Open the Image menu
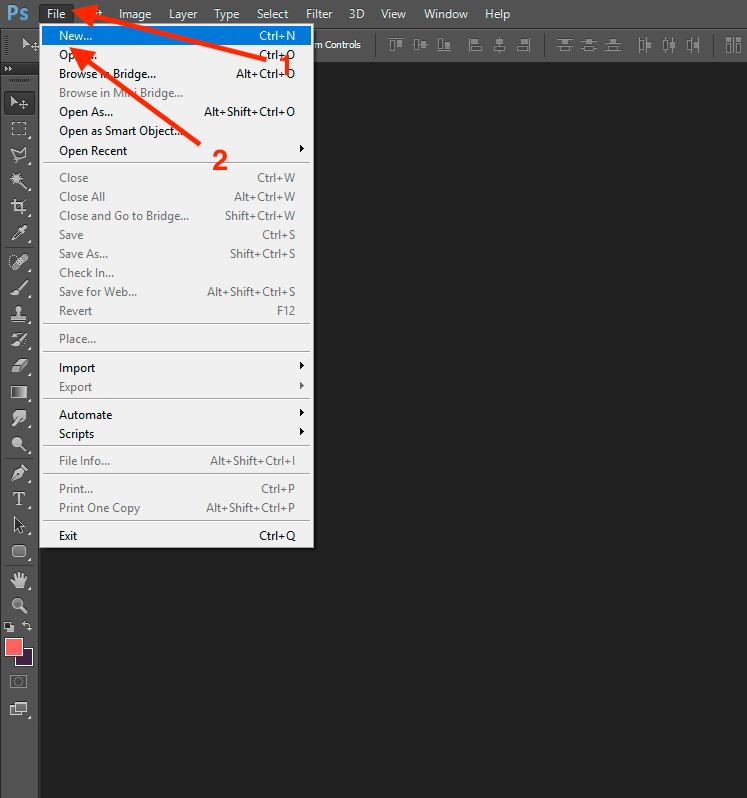The width and height of the screenshot is (747, 798). pyautogui.click(x=135, y=14)
